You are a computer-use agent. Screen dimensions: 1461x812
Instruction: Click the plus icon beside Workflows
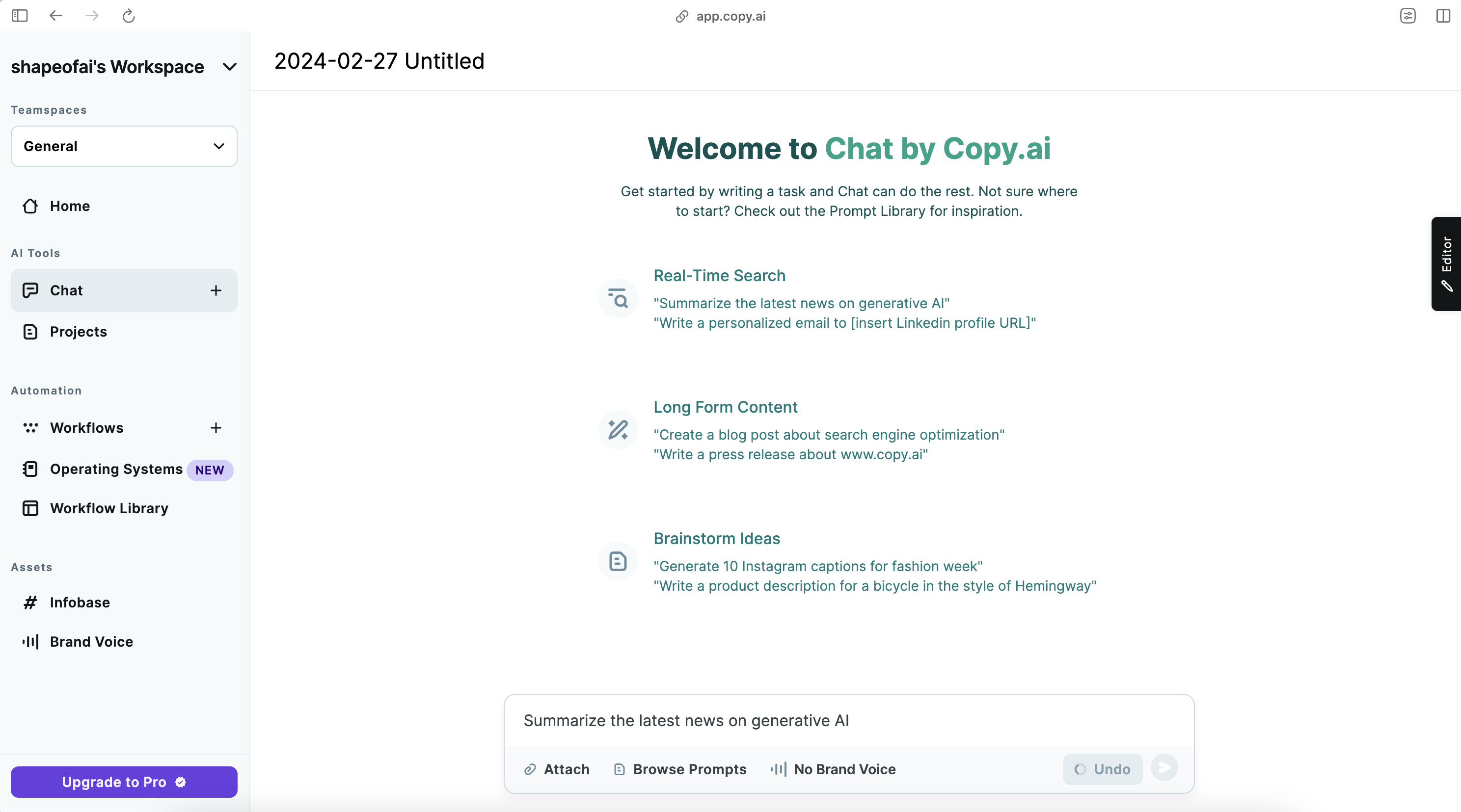216,428
